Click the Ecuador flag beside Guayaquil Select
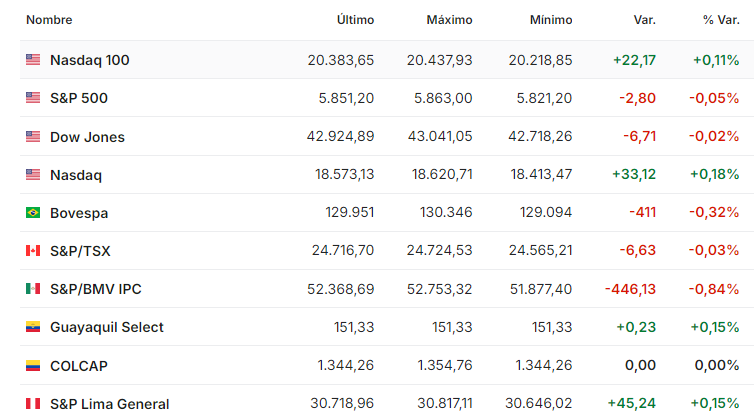The height and width of the screenshot is (418, 754). coord(33,327)
